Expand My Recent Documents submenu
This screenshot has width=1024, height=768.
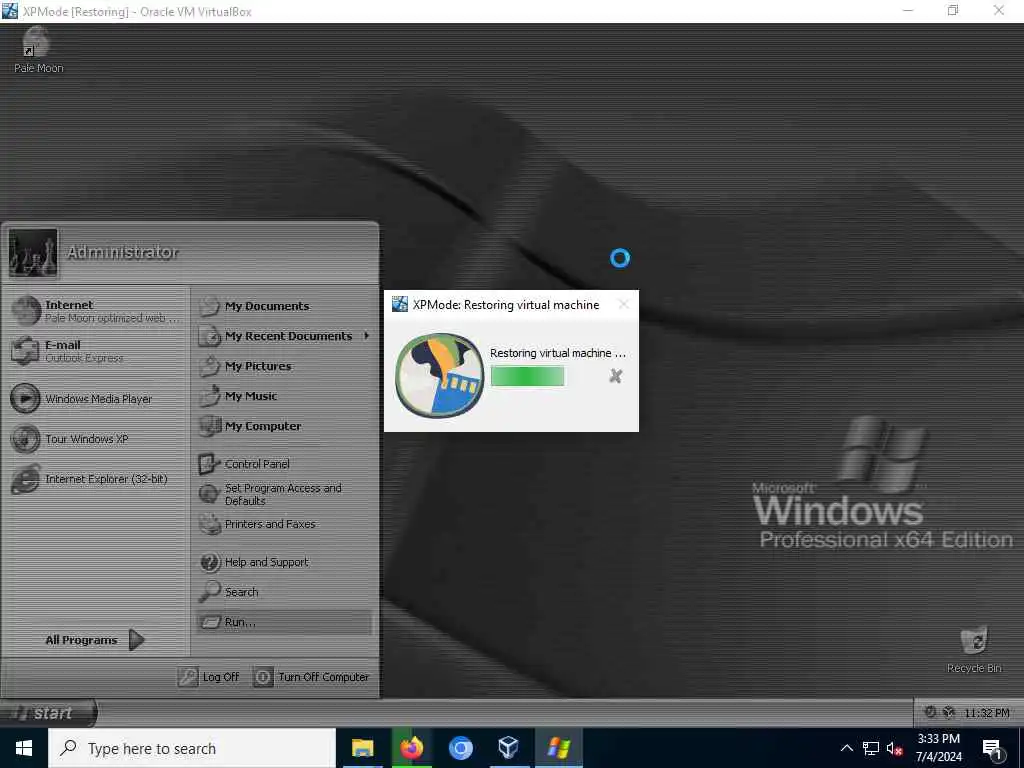[283, 336]
